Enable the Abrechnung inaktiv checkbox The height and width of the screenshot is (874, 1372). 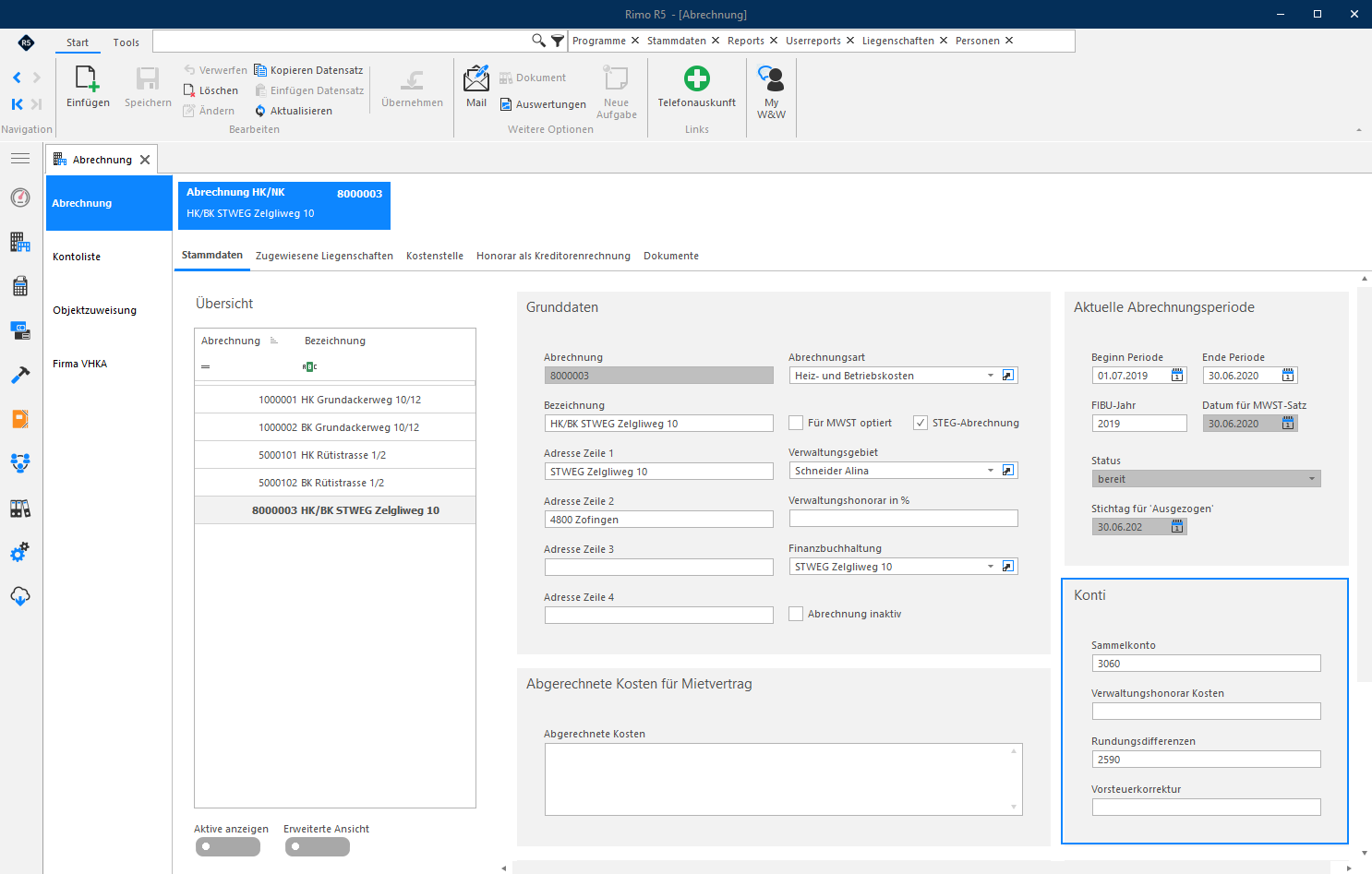796,614
